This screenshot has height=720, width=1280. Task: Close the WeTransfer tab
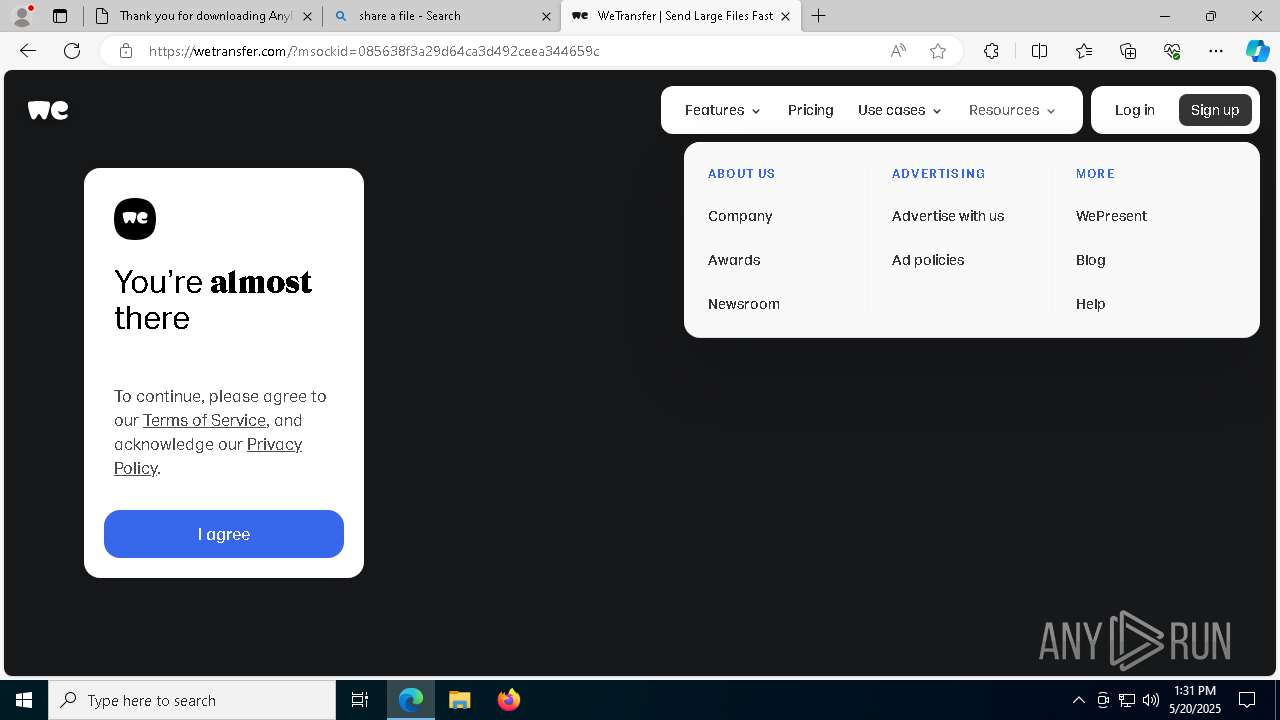tap(785, 16)
